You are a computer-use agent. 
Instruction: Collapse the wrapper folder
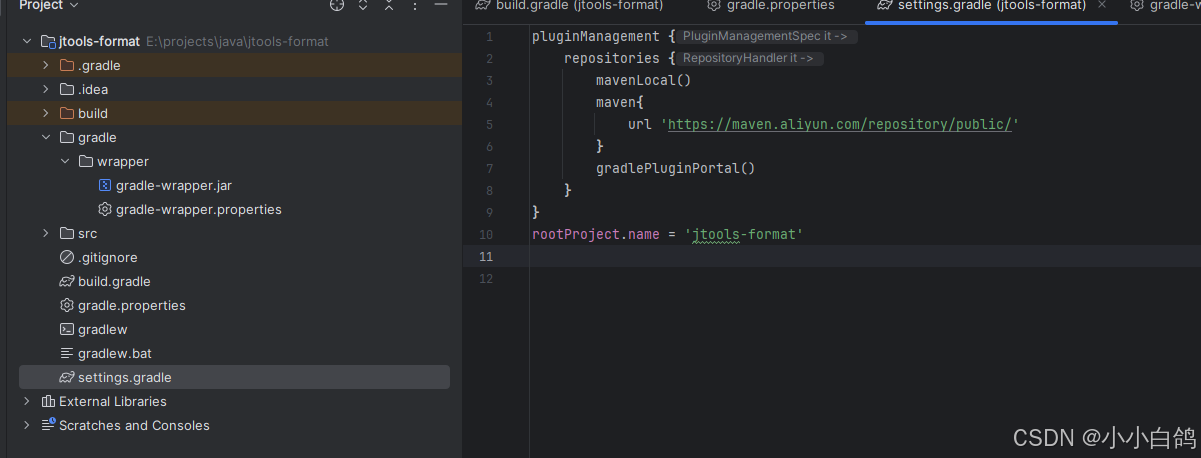pos(65,162)
